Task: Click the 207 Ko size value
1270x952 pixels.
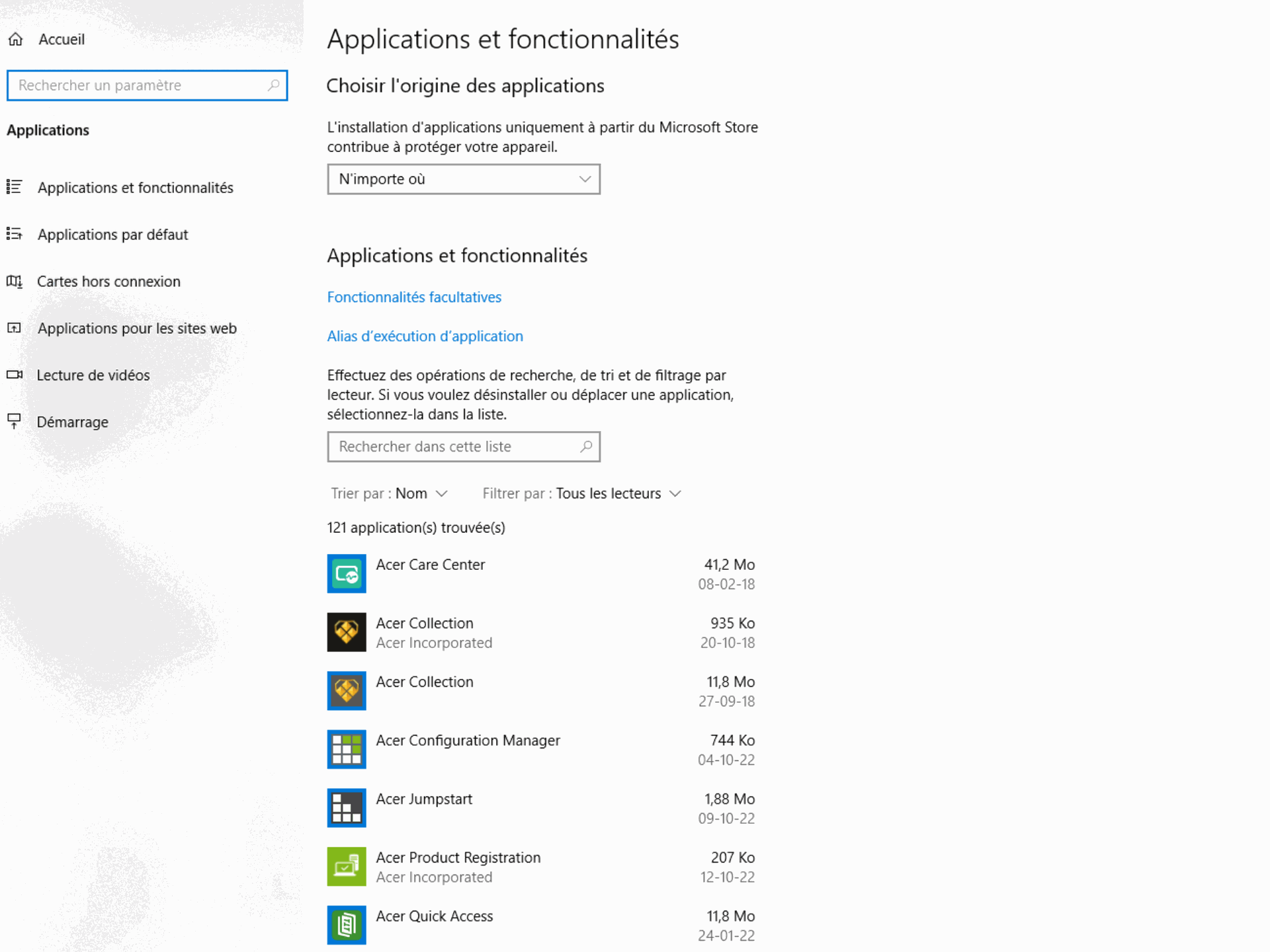Action: pos(732,857)
